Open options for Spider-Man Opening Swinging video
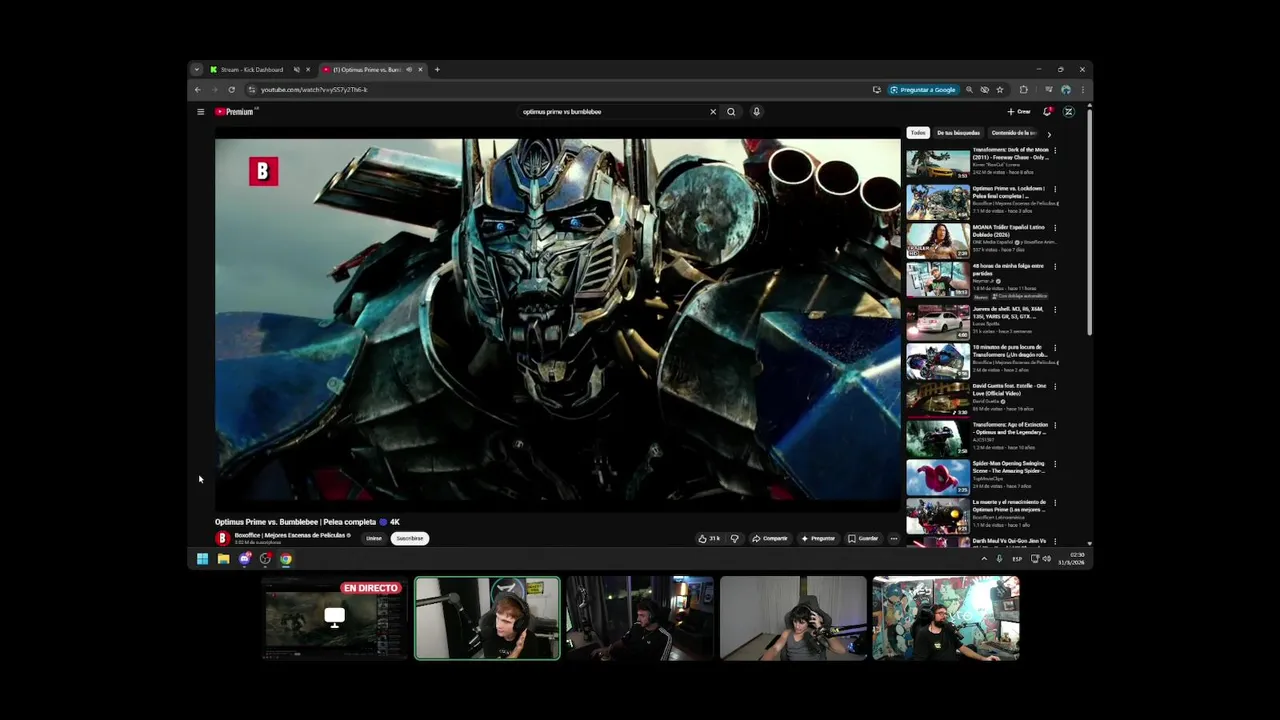 point(1055,464)
